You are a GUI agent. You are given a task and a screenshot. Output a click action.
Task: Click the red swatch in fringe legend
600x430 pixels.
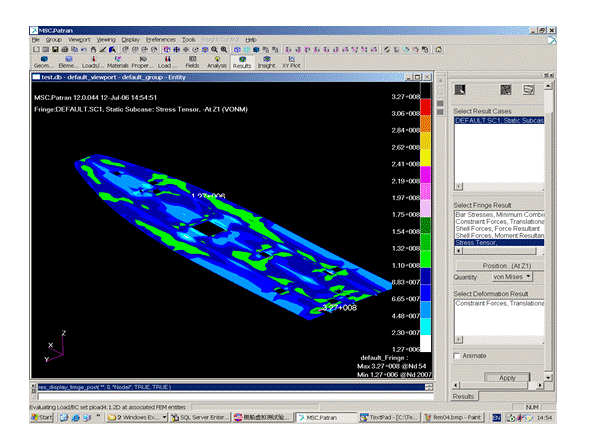(426, 105)
